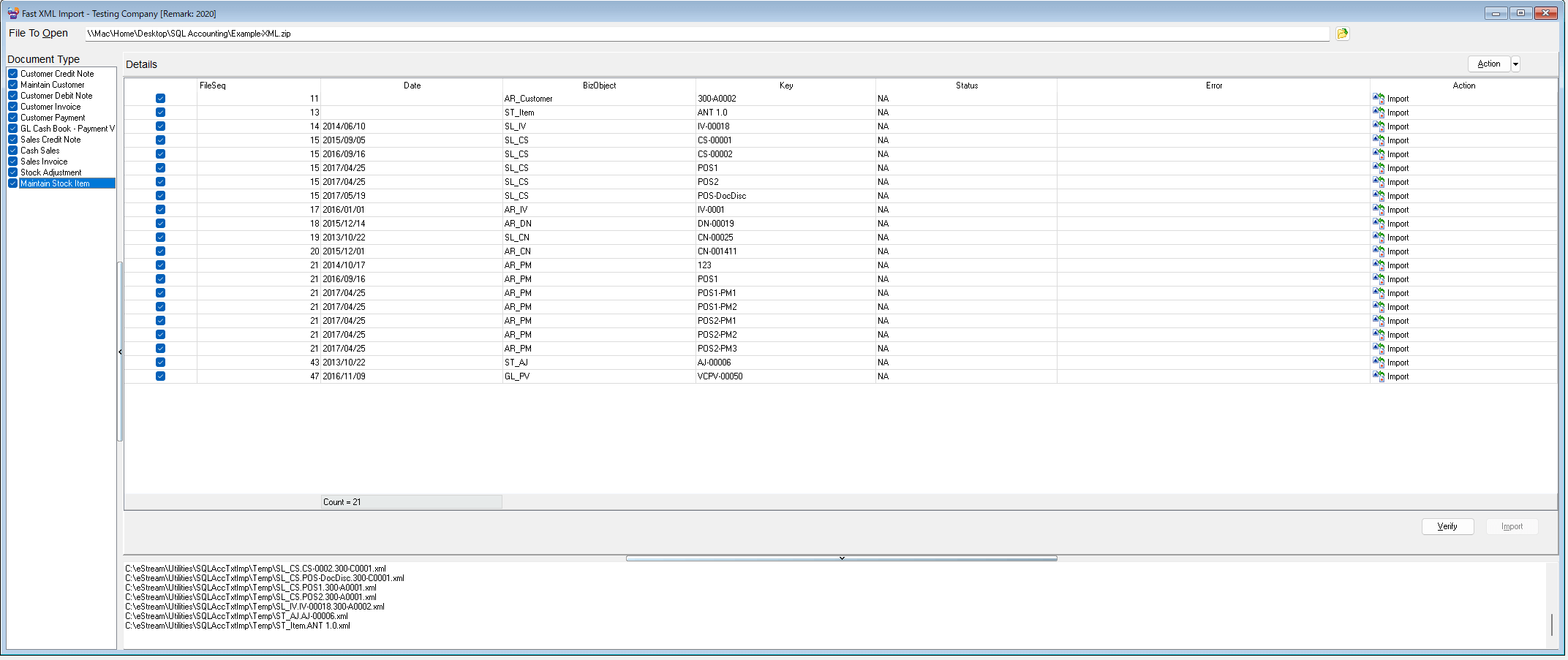The image size is (1568, 660).
Task: Uncheck the Customer Credit Note document type
Action: pos(12,74)
